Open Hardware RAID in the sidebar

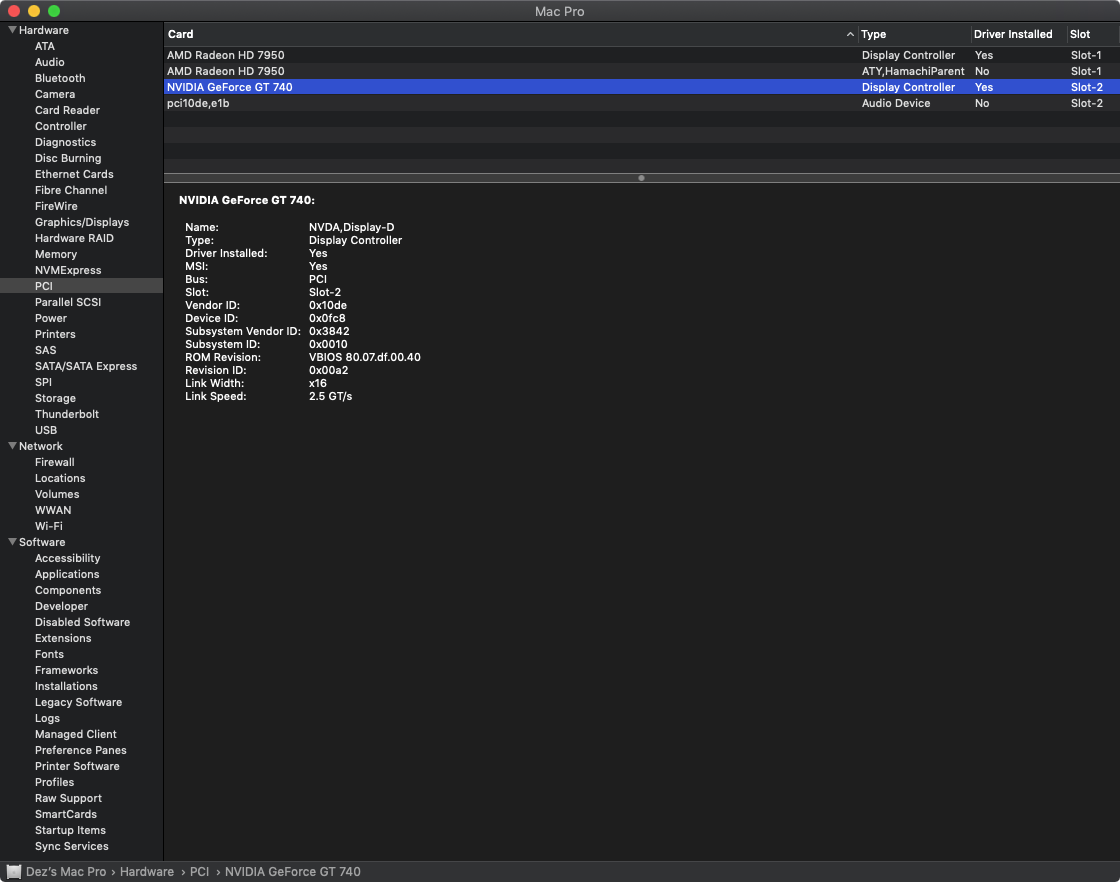pos(74,238)
